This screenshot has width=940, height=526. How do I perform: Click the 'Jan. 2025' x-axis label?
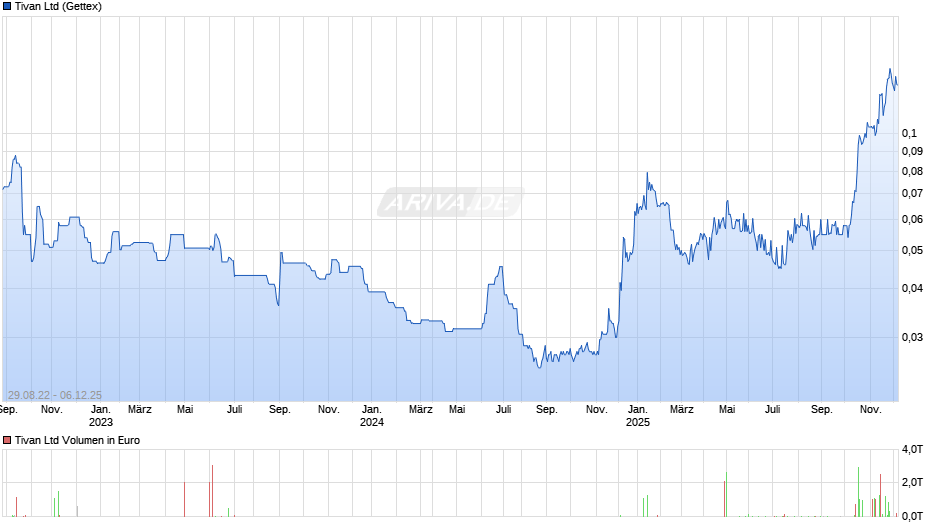coord(638,416)
